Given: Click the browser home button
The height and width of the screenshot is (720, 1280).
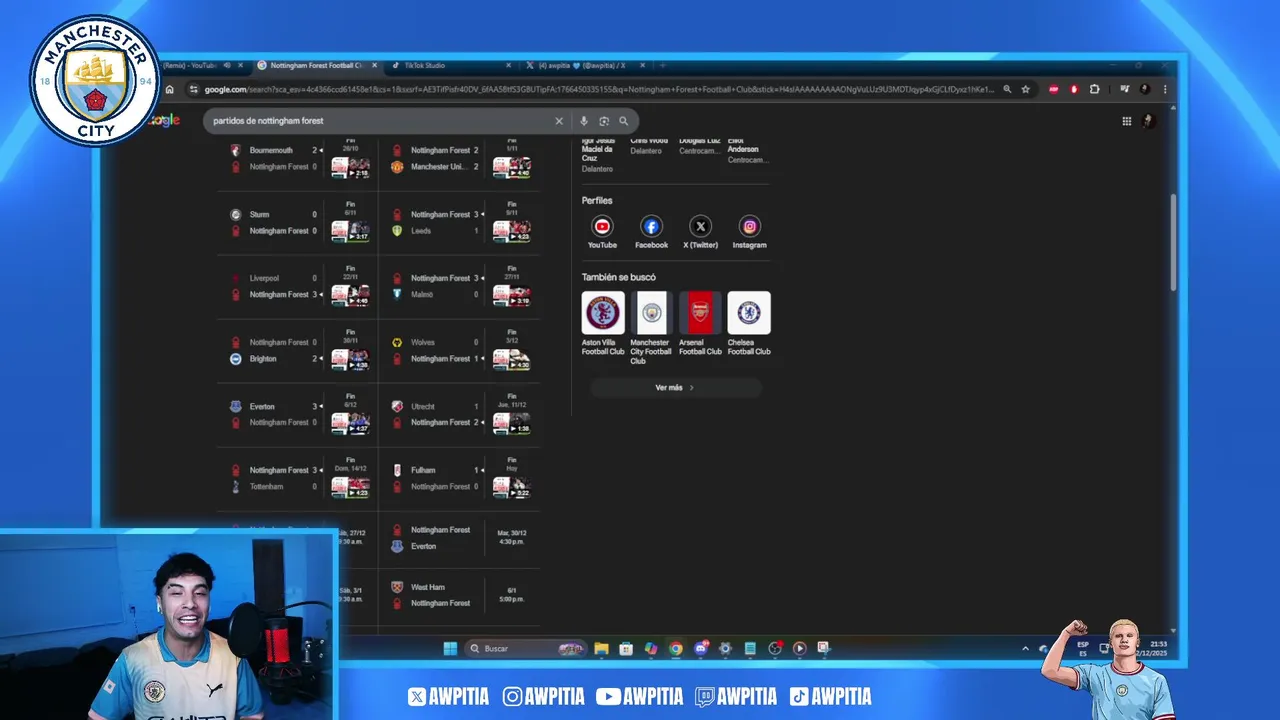Looking at the screenshot, I should pyautogui.click(x=169, y=89).
